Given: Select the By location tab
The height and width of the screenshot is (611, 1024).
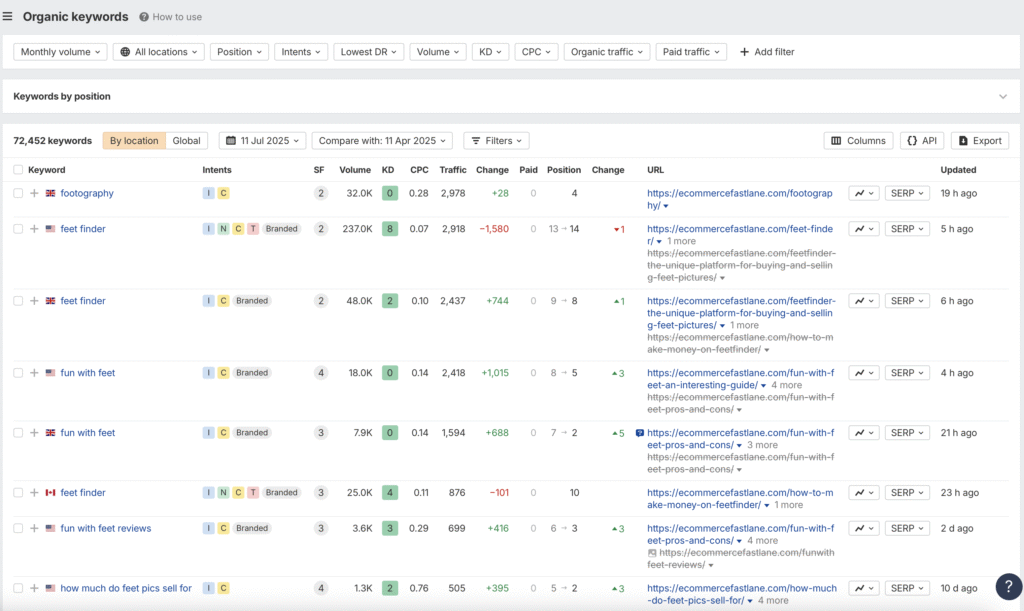Looking at the screenshot, I should click(134, 141).
